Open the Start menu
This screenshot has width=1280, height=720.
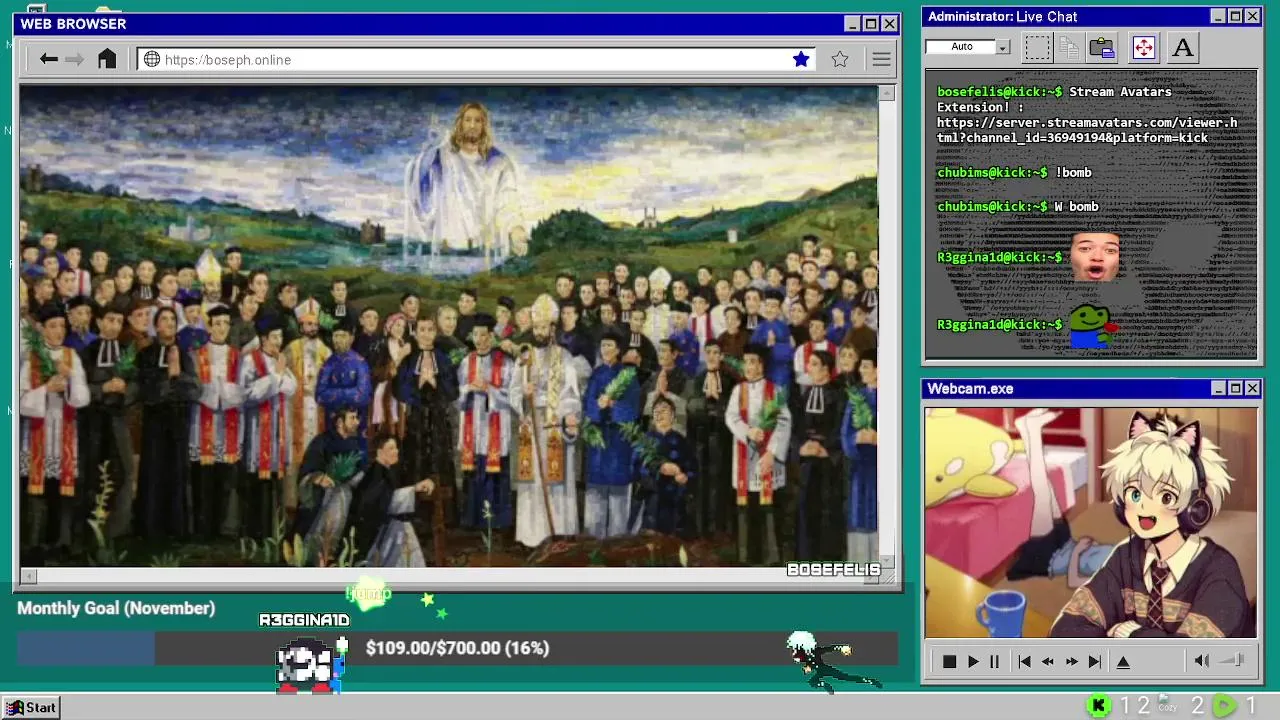coord(31,707)
